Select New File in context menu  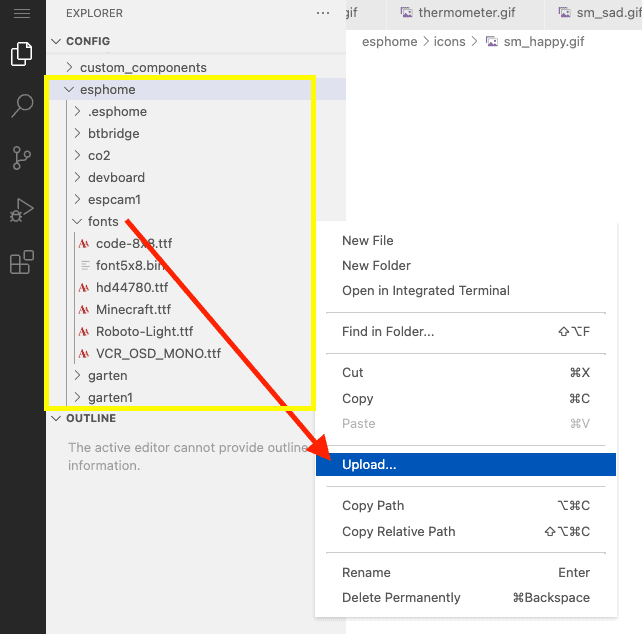point(367,240)
